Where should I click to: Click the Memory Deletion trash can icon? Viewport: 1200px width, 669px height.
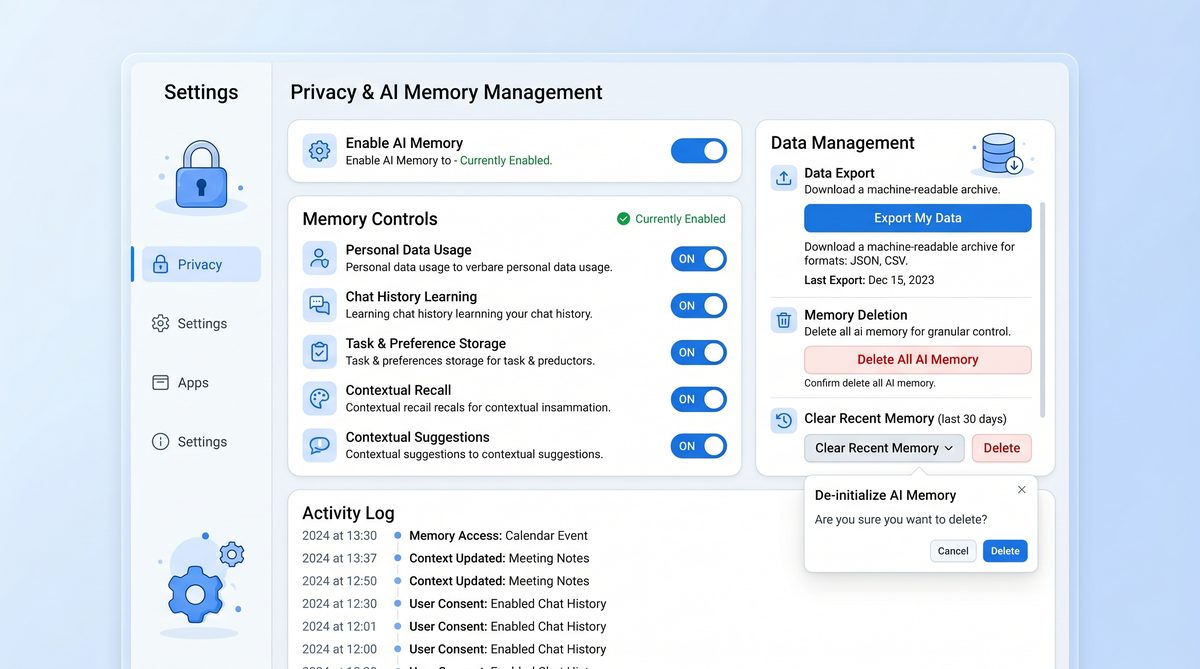click(x=784, y=320)
